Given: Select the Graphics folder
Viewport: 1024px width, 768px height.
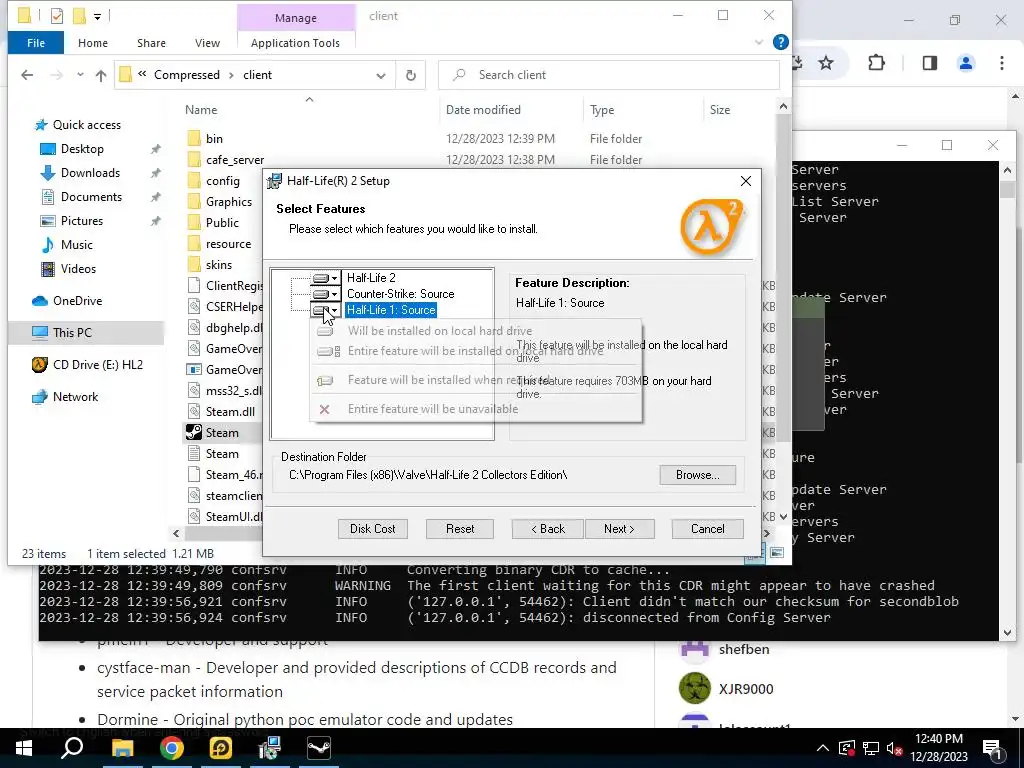Looking at the screenshot, I should click(229, 202).
